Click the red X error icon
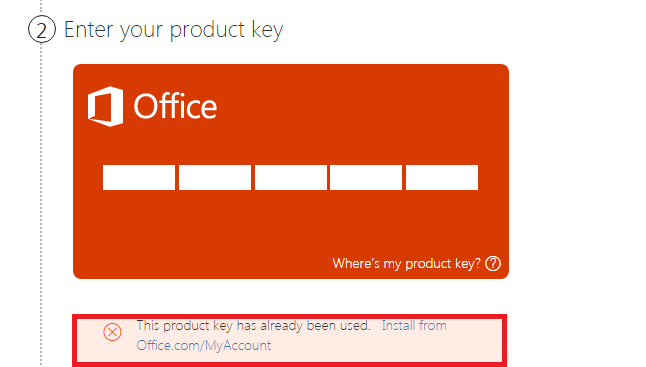The image size is (646, 367). pos(112,332)
